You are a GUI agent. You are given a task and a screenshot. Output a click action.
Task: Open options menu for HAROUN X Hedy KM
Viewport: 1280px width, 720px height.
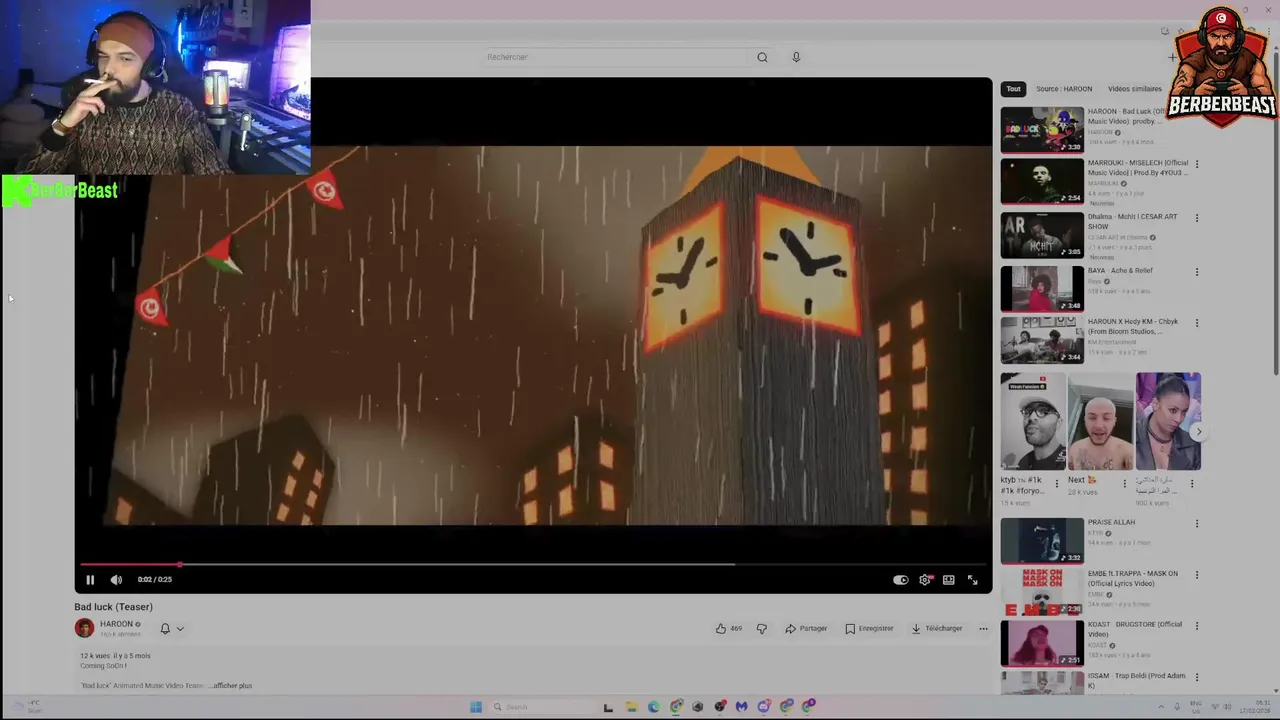[x=1197, y=323]
